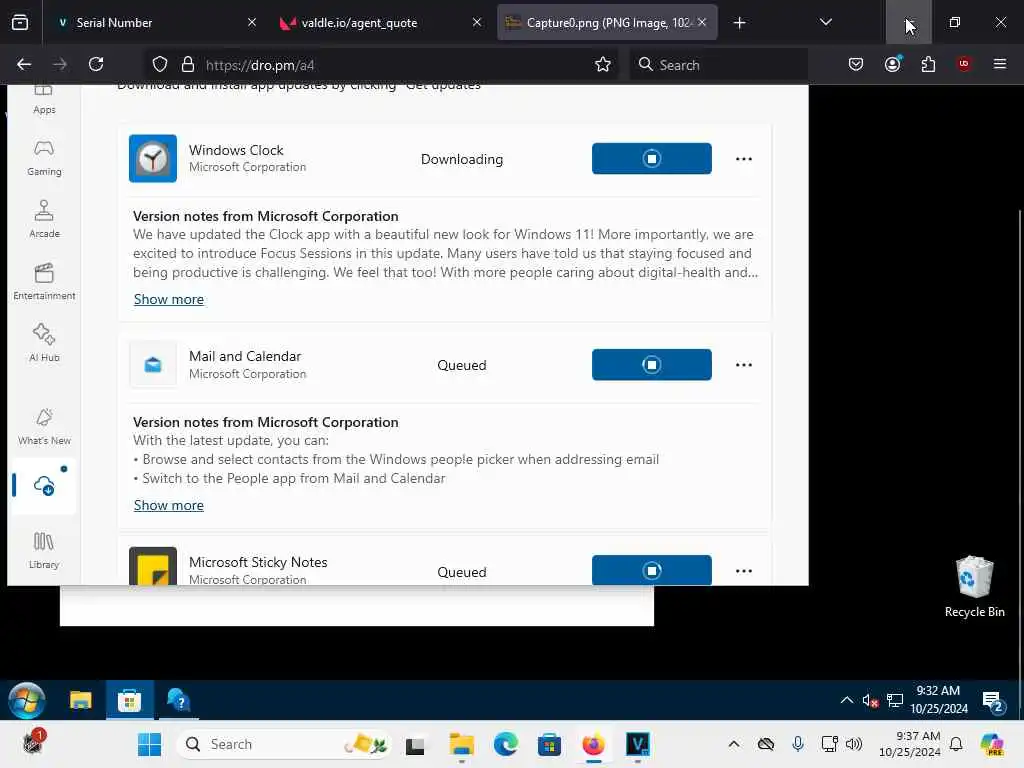The width and height of the screenshot is (1024, 768).
Task: Stop the Windows Clock download
Action: [651, 159]
